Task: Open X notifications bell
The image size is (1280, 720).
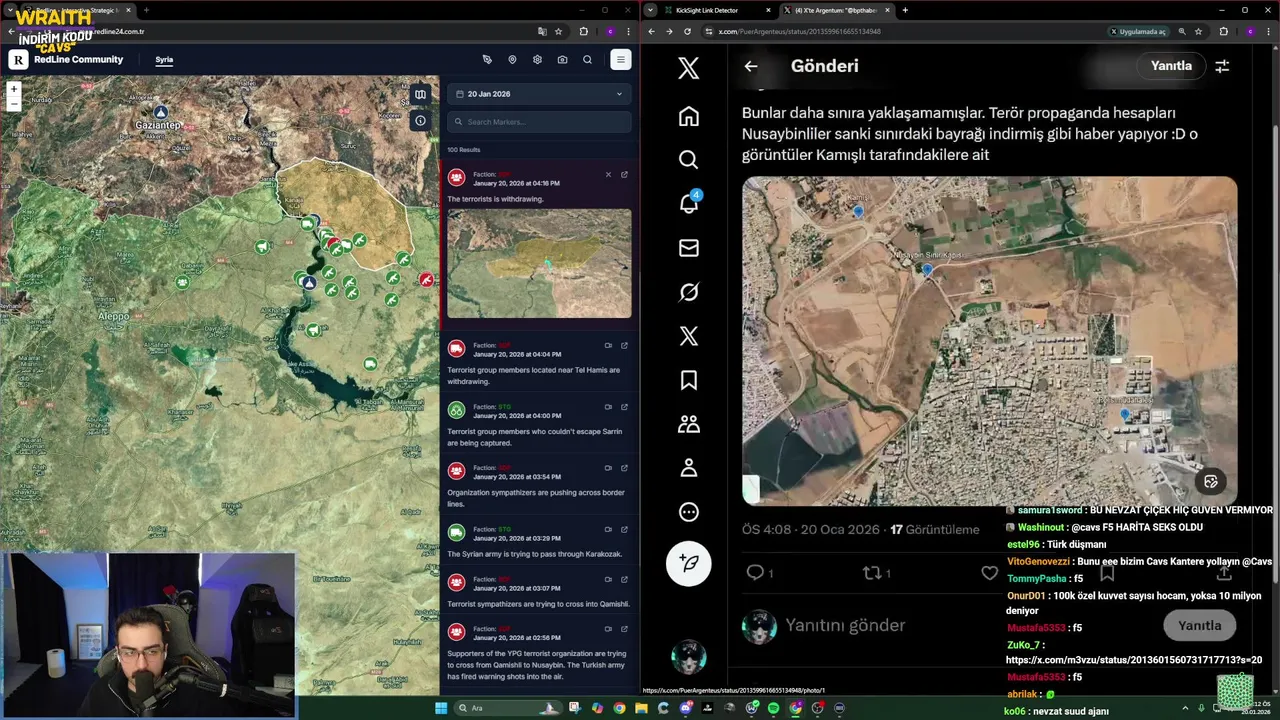Action: (689, 203)
